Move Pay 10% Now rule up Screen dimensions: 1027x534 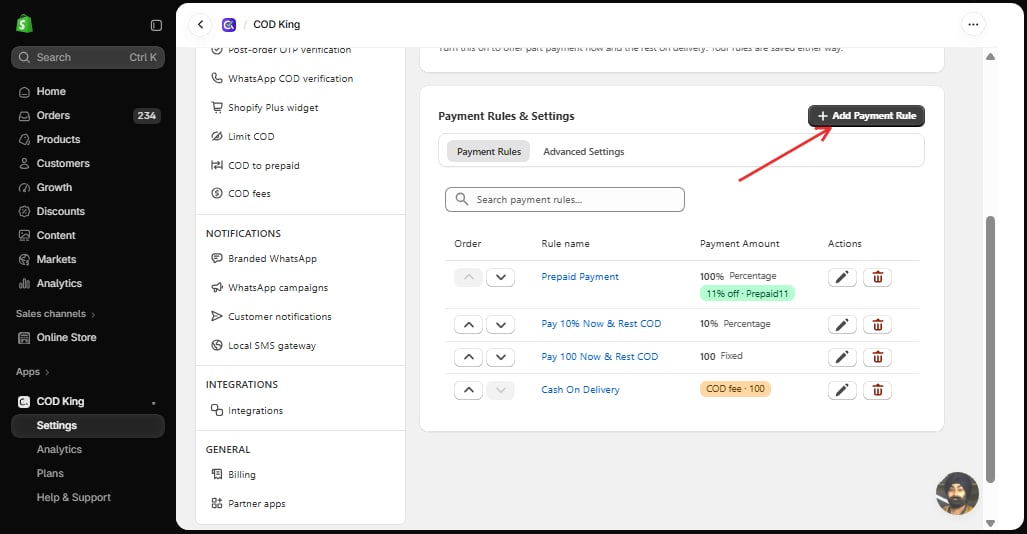coord(468,324)
